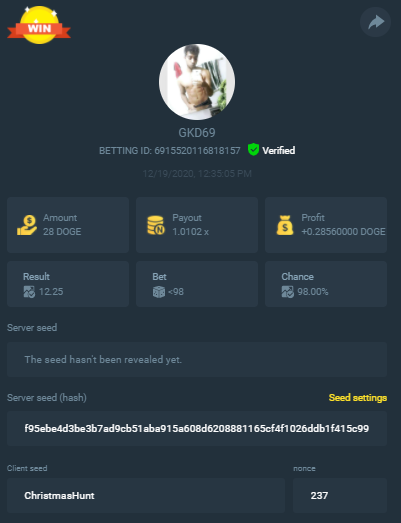
Task: Click the share arrow icon
Action: (375, 22)
